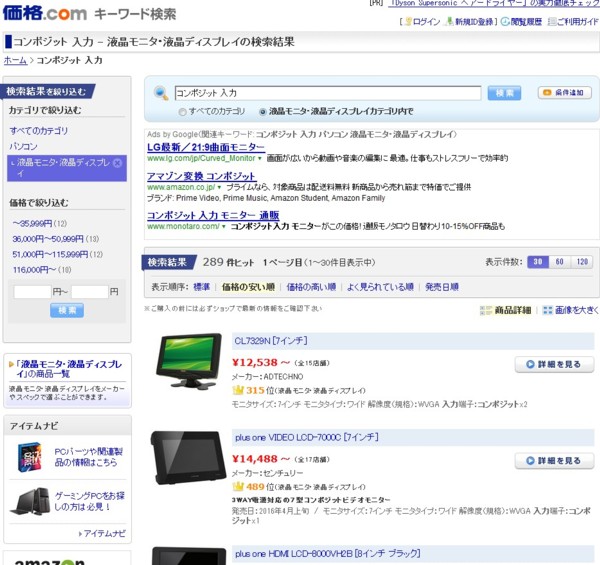Click the crown ranking icon for 489位
Viewport: 600px width, 565px height.
pyautogui.click(x=238, y=487)
